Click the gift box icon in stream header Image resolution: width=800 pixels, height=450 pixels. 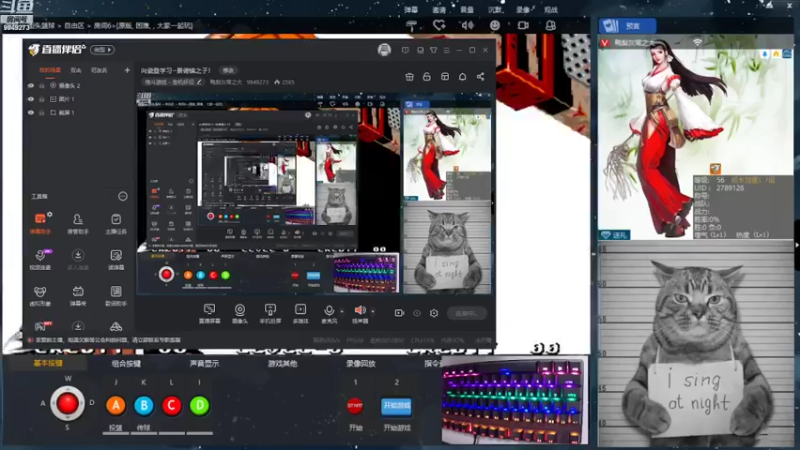point(409,77)
